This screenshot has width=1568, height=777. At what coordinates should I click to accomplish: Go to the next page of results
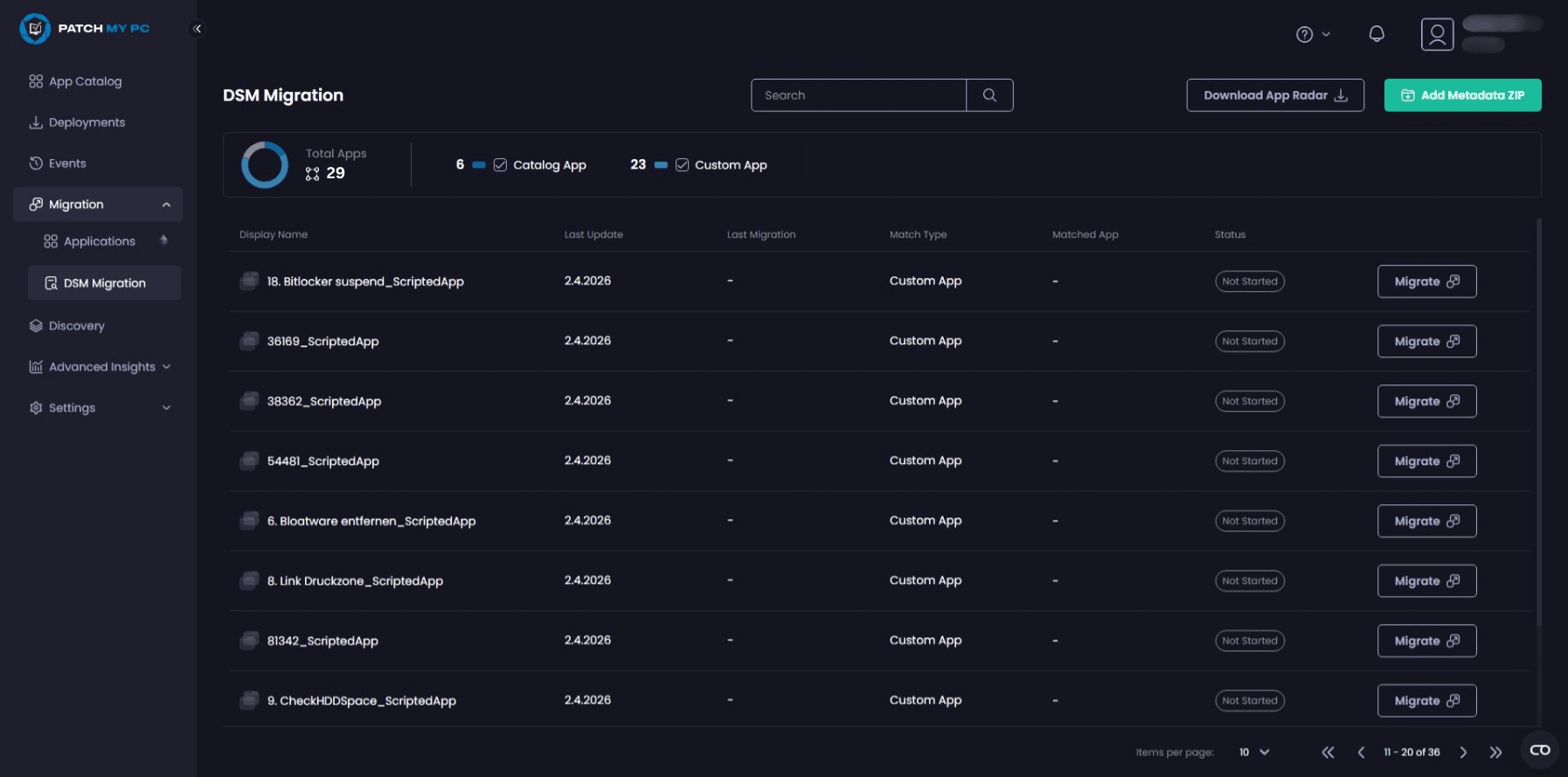click(x=1463, y=752)
